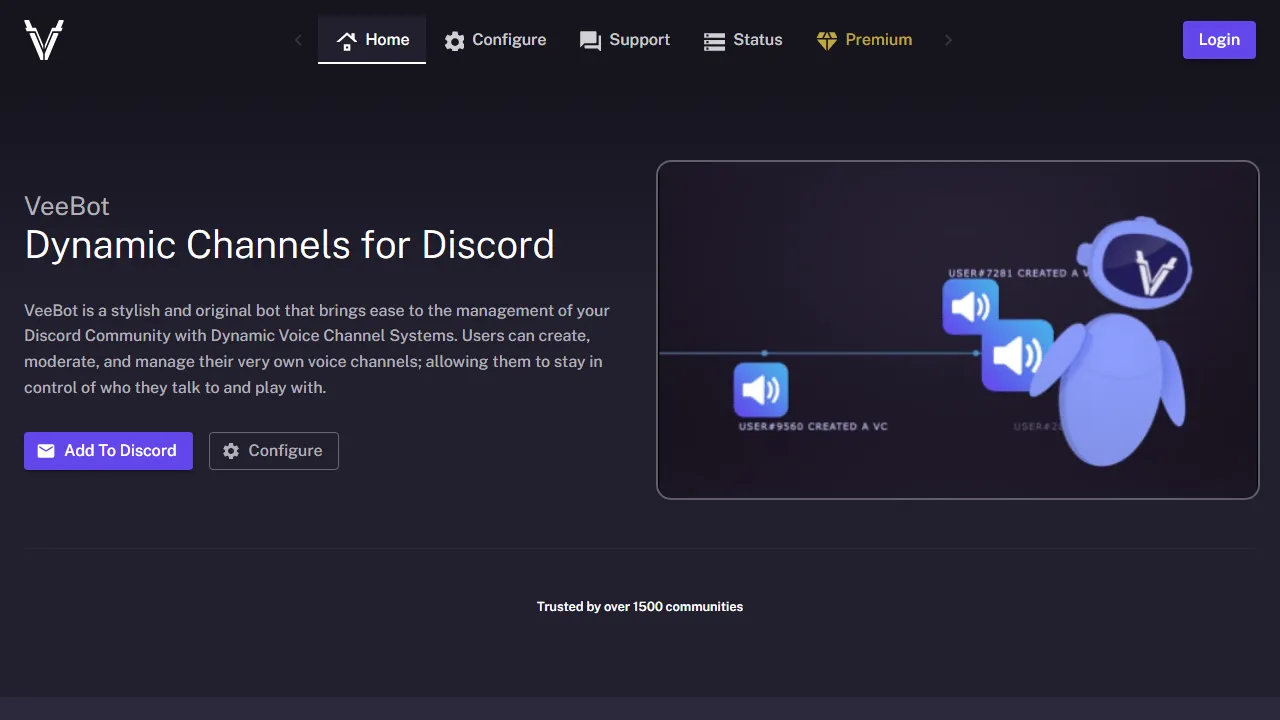Image resolution: width=1280 pixels, height=720 pixels.
Task: Click the left chevron in the navigation bar
Action: pos(298,40)
